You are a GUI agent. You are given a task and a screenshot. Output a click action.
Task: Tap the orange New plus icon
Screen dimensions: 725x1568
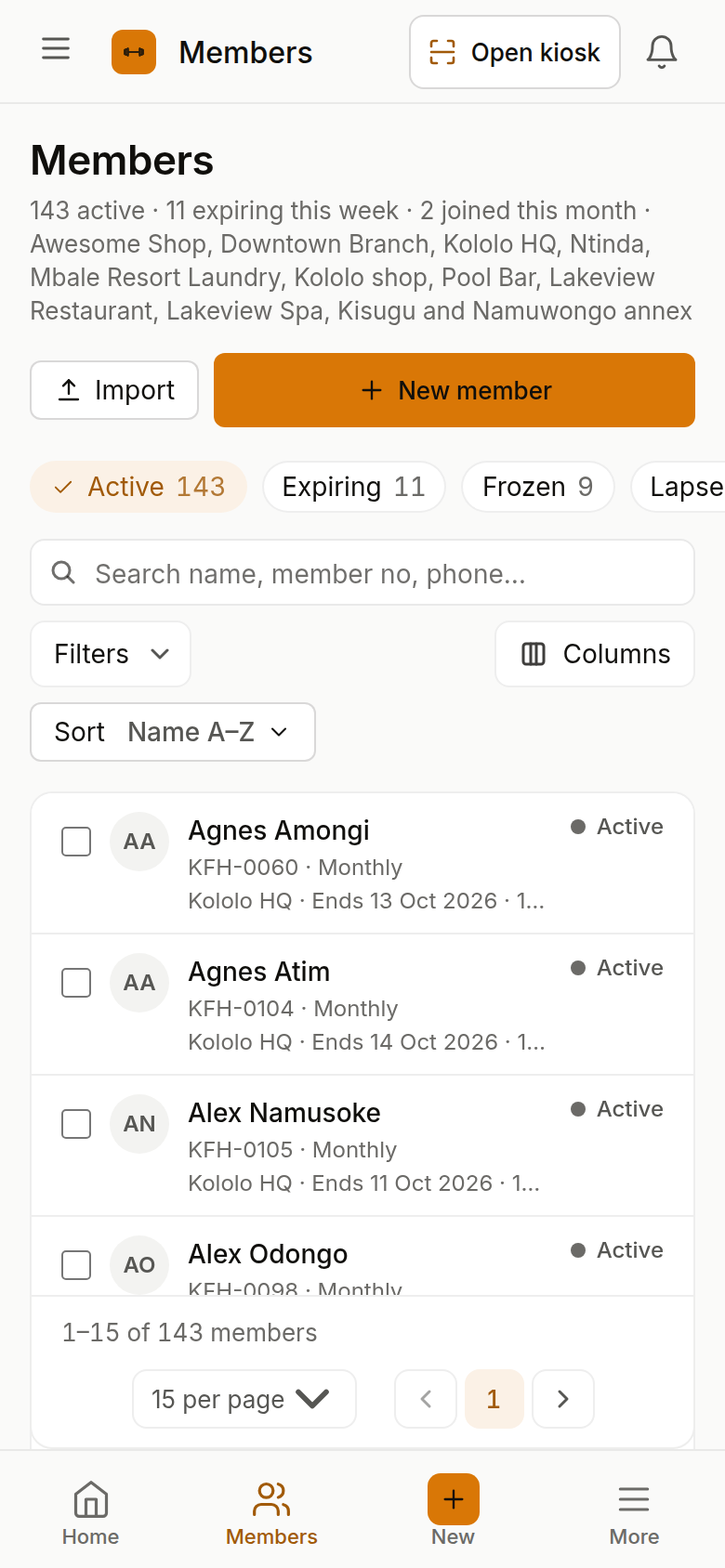pos(454,1499)
